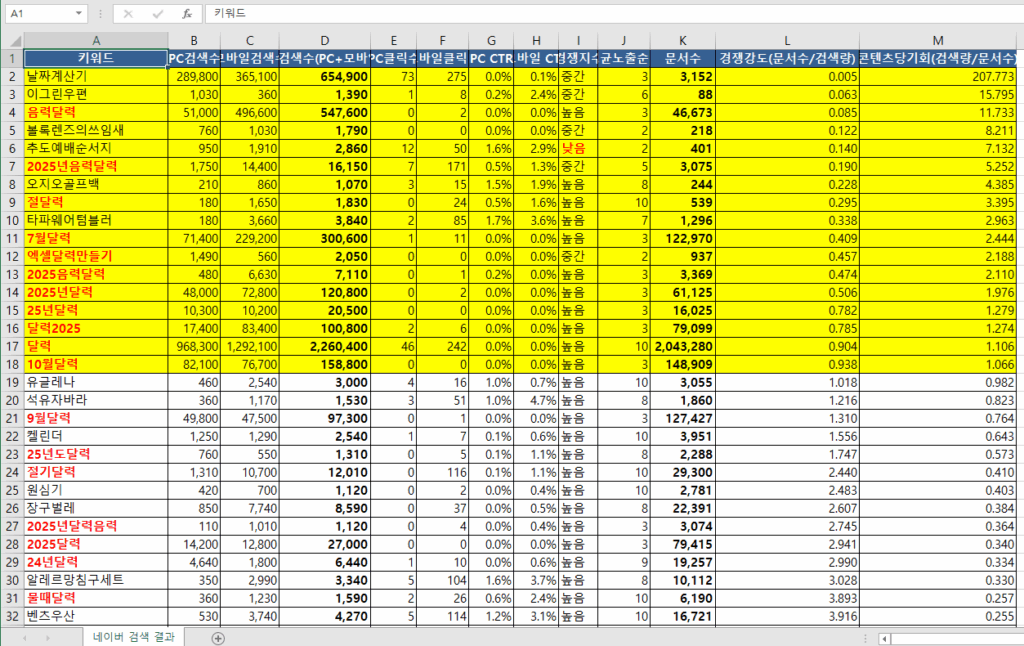Screen dimensions: 1024x646
Task: Select the 2025년음력달력 keyword cell
Action: coord(96,166)
